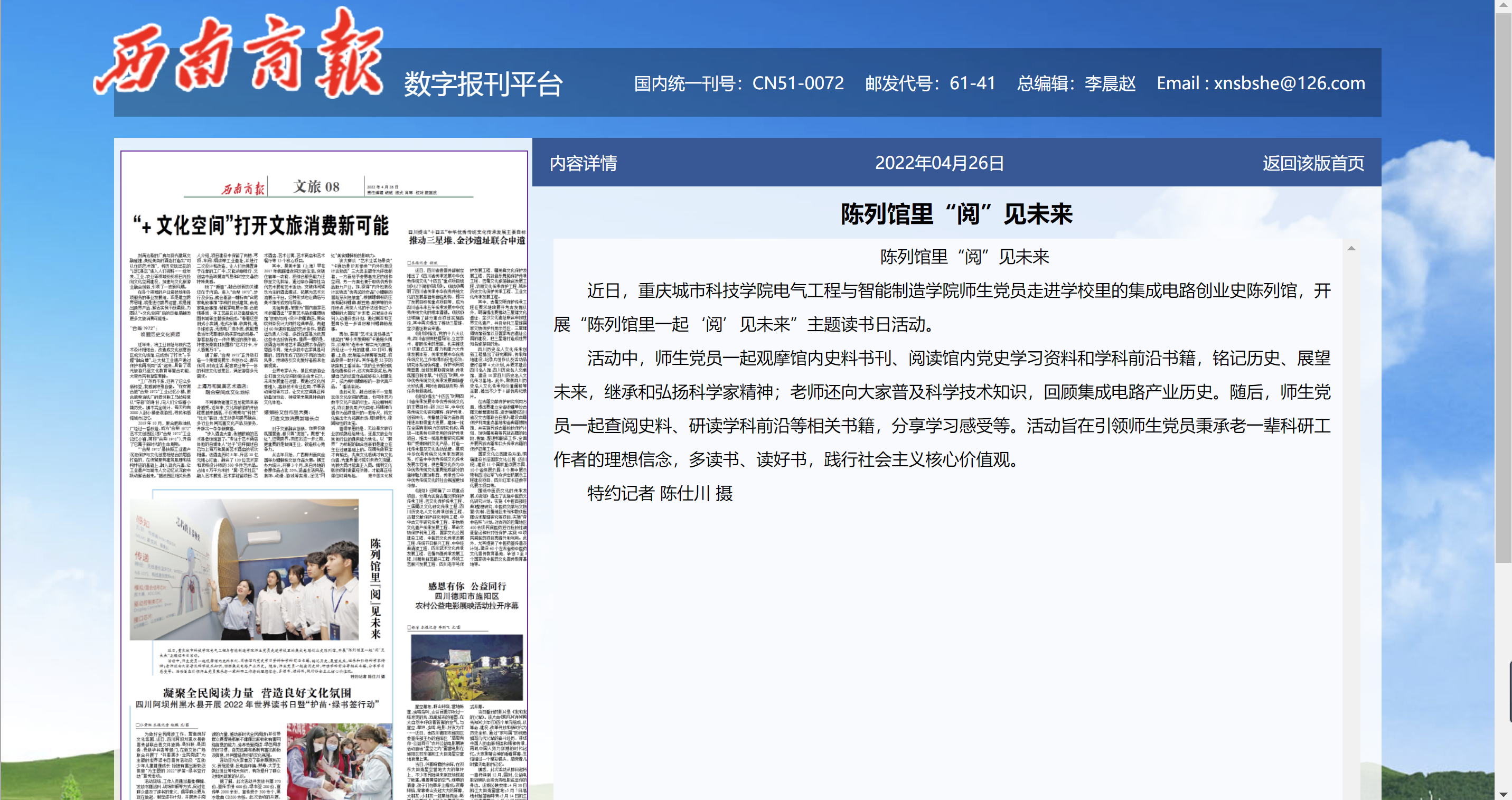Click the xnsbshe@126.com email address
Viewport: 1512px width, 800px height.
tap(1289, 83)
